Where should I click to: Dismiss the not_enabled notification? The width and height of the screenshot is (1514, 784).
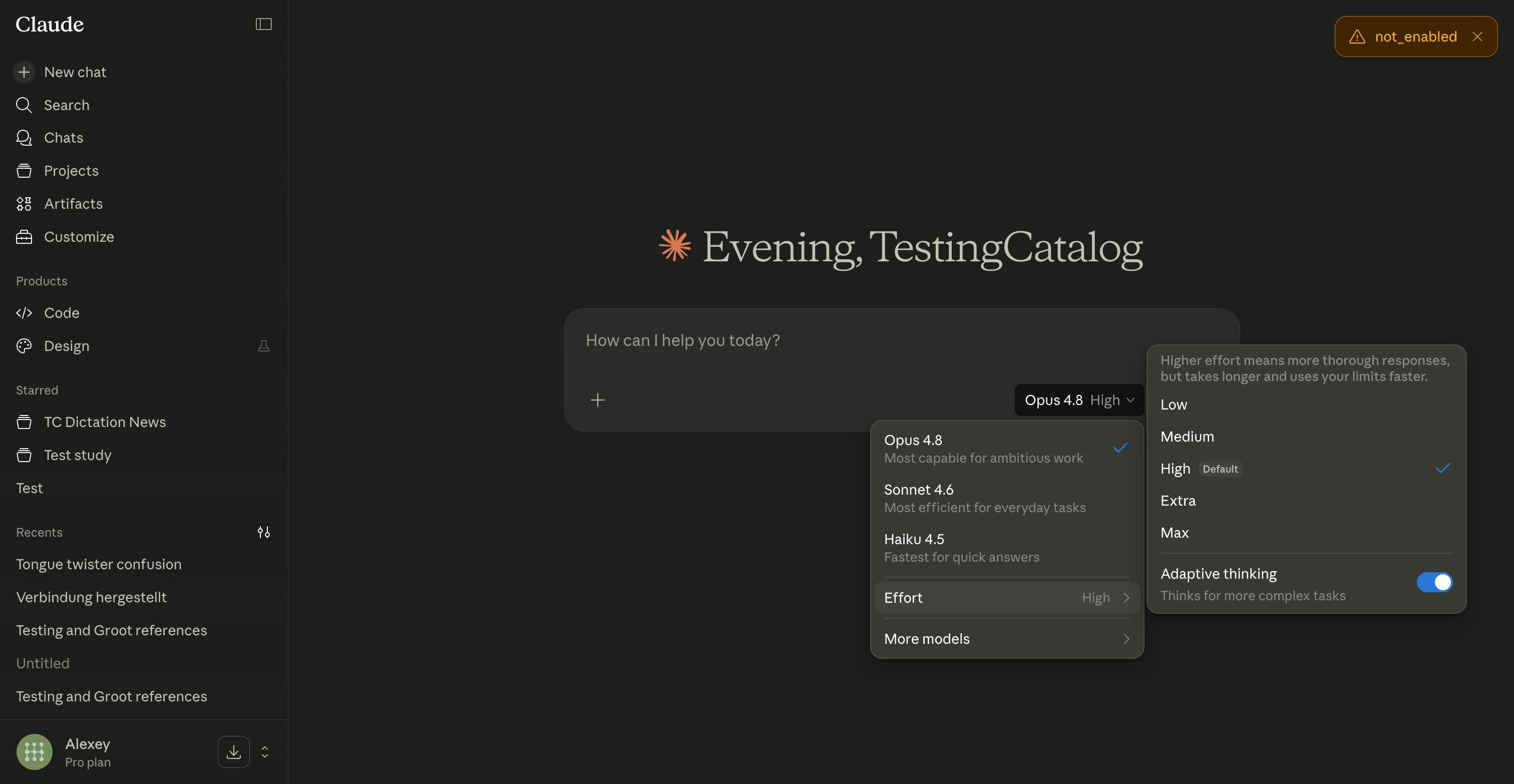click(1477, 37)
